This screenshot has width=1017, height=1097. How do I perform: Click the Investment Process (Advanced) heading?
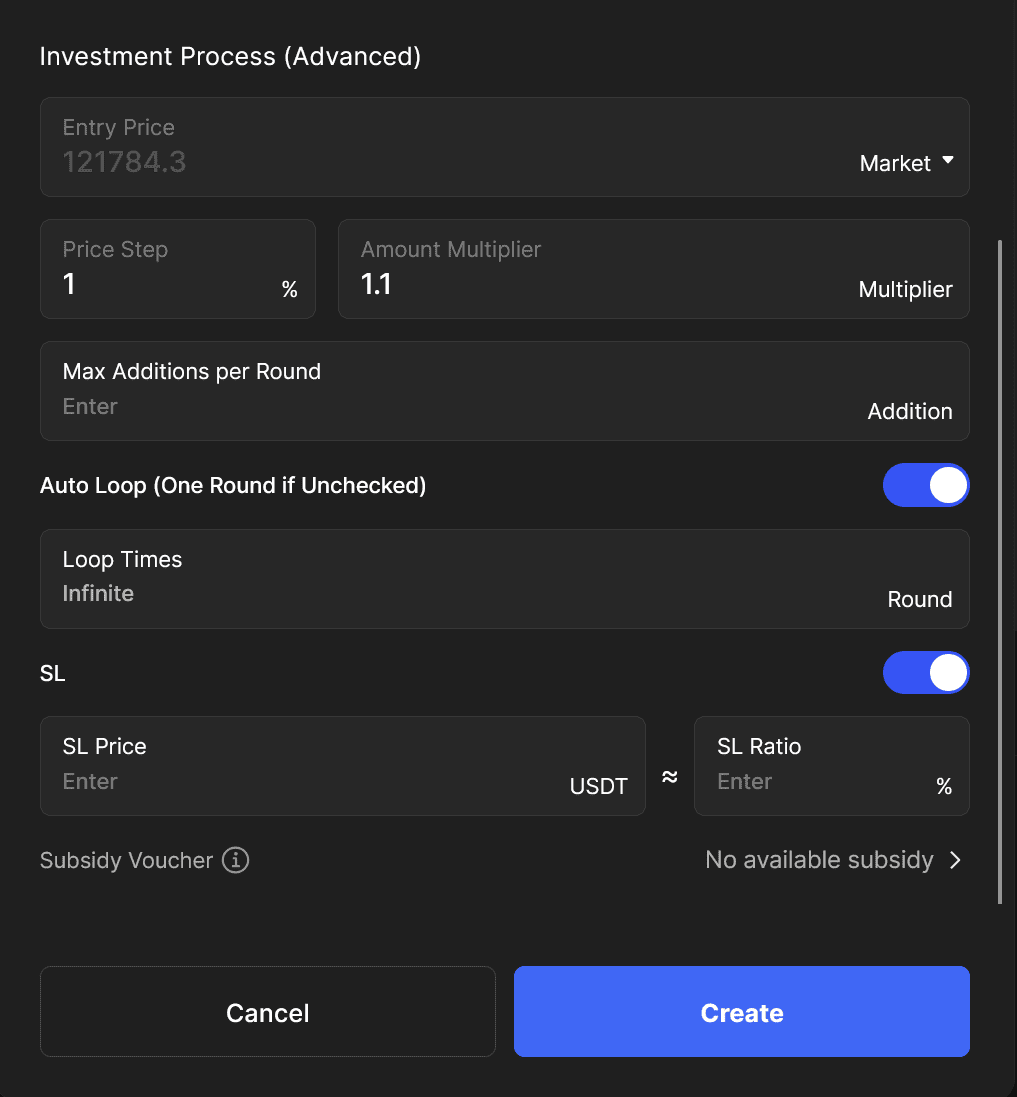pyautogui.click(x=230, y=57)
